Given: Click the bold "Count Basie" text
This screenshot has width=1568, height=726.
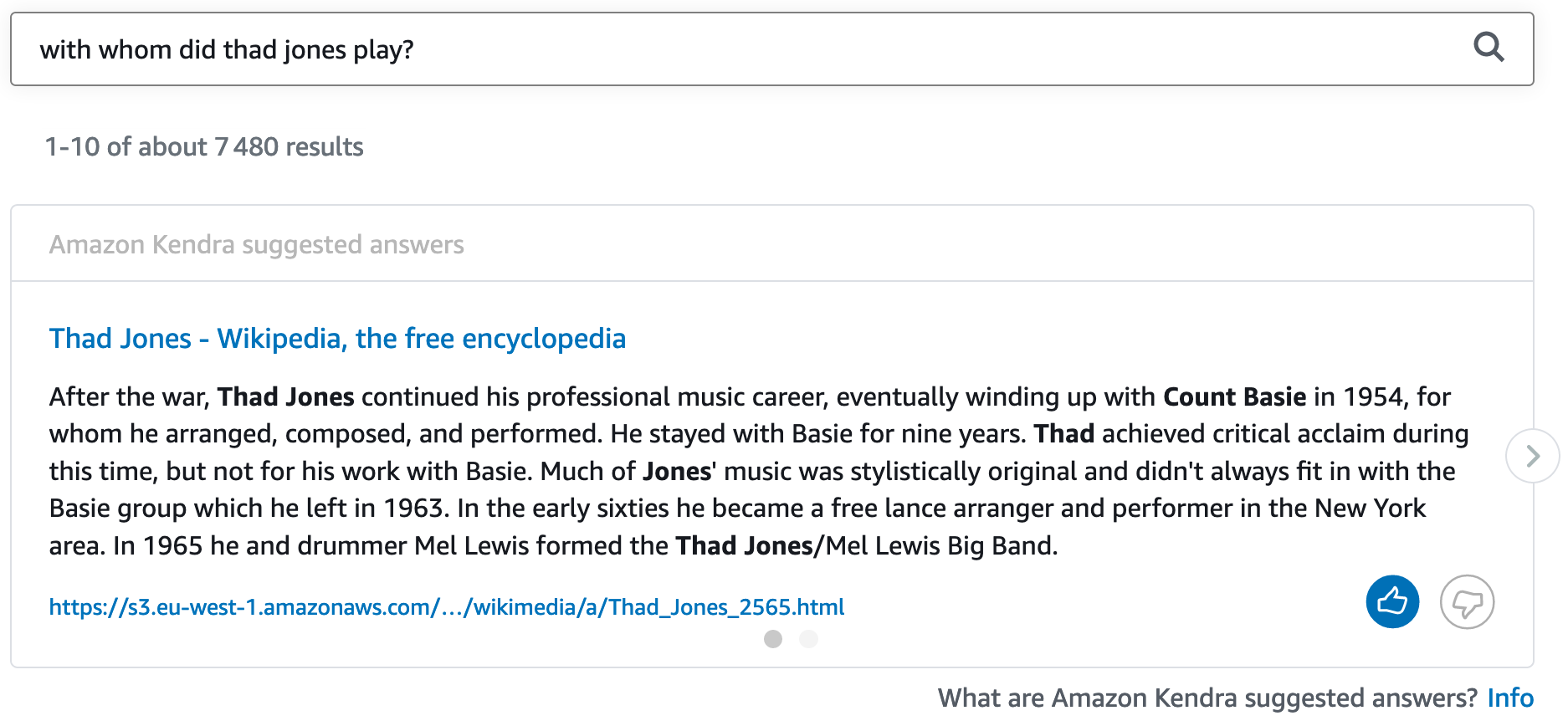Looking at the screenshot, I should [x=1234, y=396].
